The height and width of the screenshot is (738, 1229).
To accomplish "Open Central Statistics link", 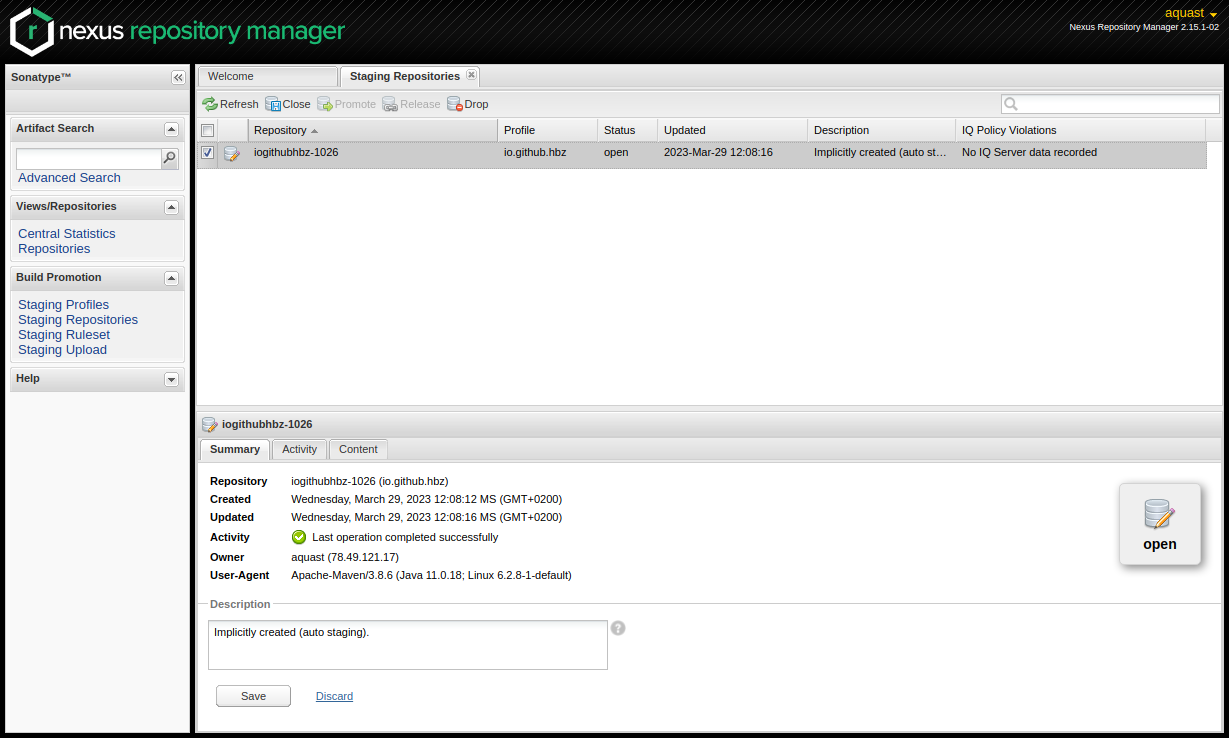I will click(x=67, y=234).
